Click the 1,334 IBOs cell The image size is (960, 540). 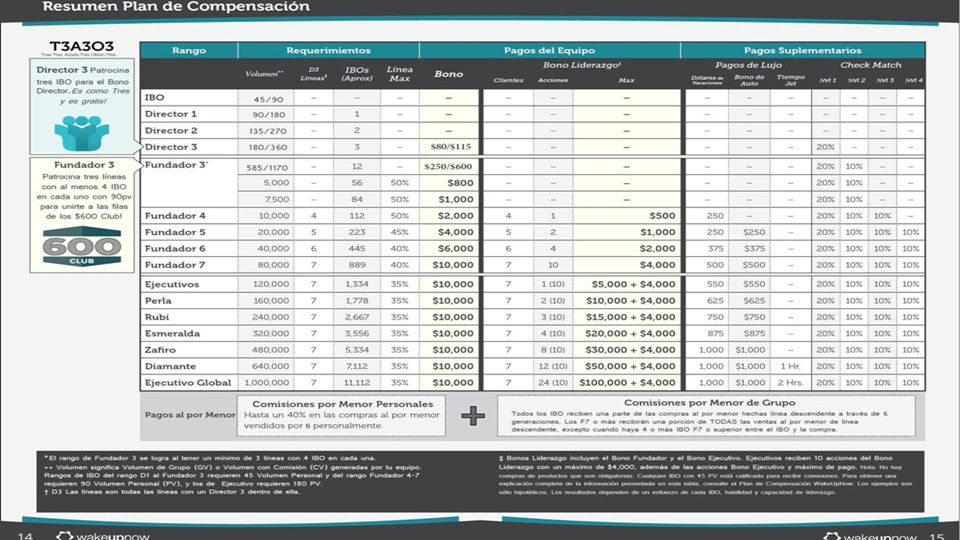coord(357,284)
